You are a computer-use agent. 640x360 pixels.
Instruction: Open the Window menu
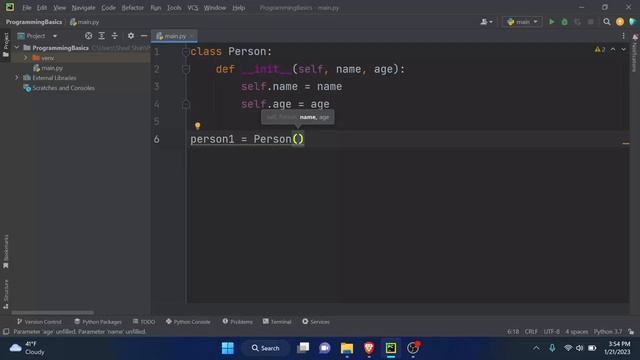215,8
